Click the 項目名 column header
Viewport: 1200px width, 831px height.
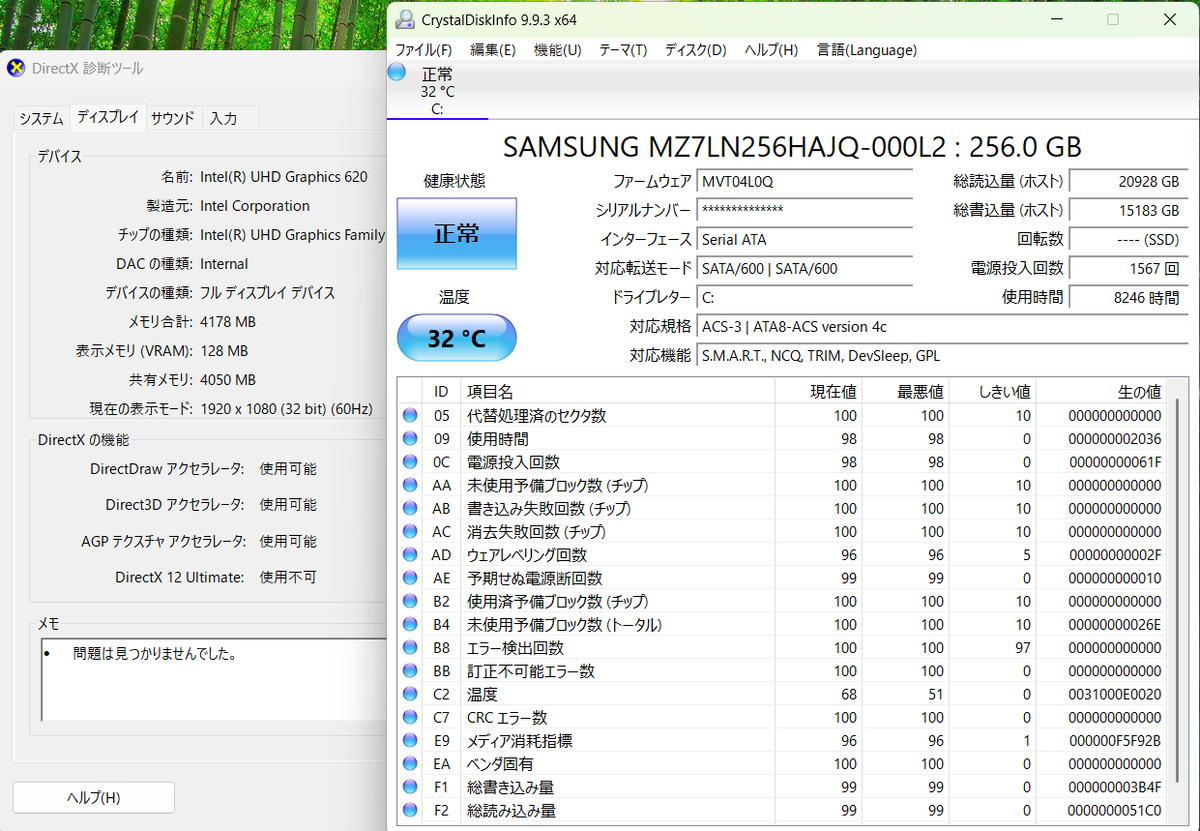coord(617,391)
